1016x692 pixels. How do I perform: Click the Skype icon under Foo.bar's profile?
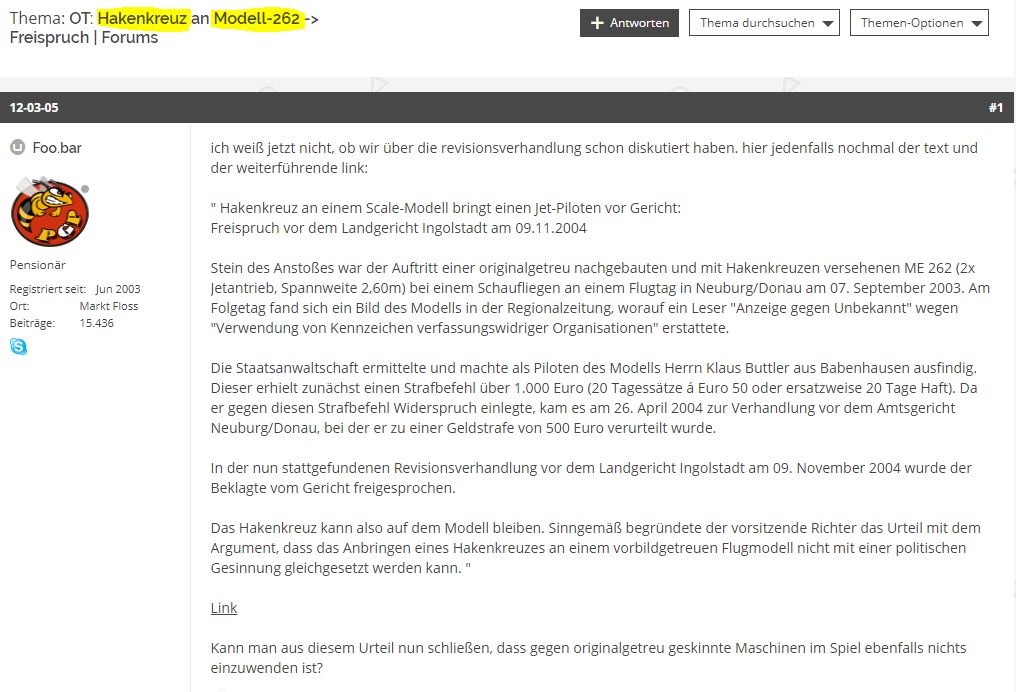pos(19,347)
